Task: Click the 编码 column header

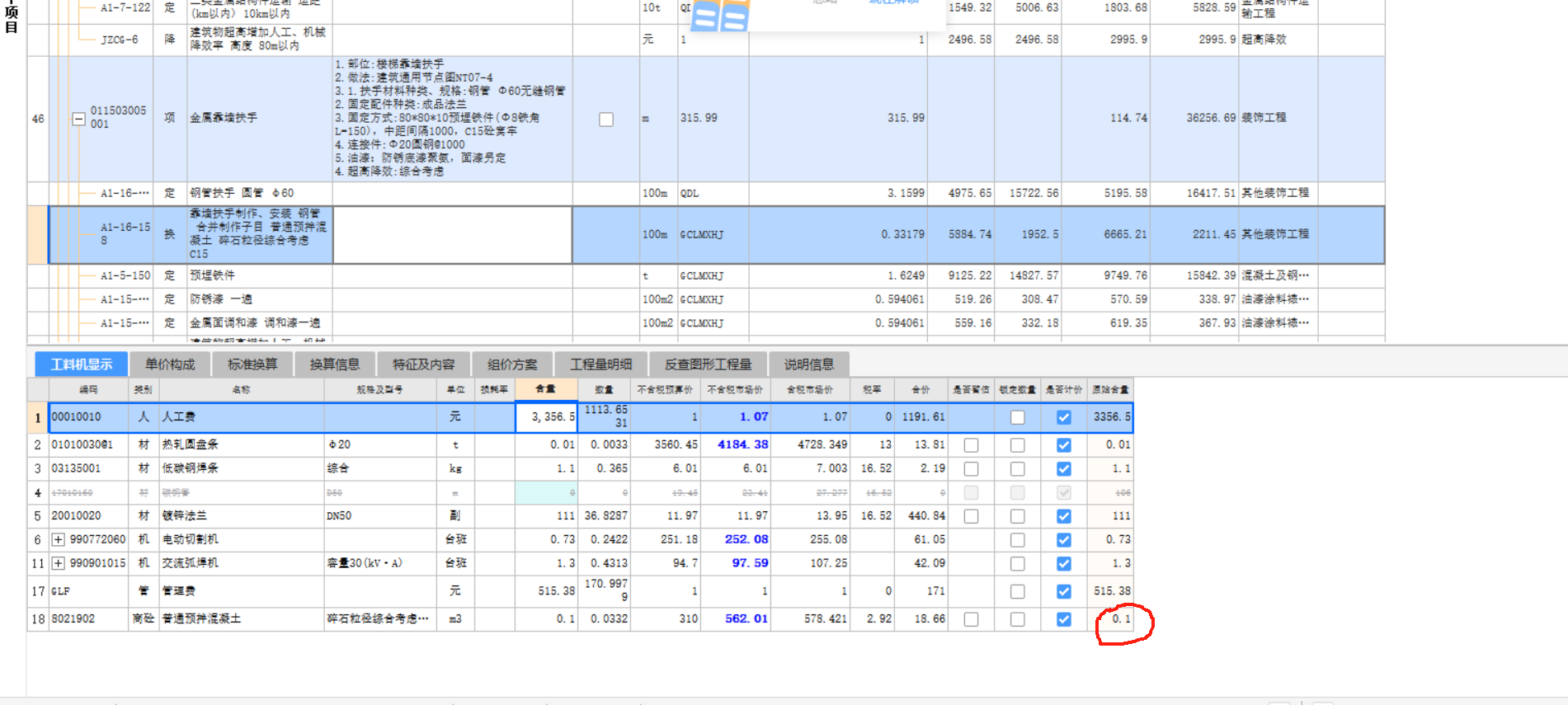Action: click(x=88, y=389)
